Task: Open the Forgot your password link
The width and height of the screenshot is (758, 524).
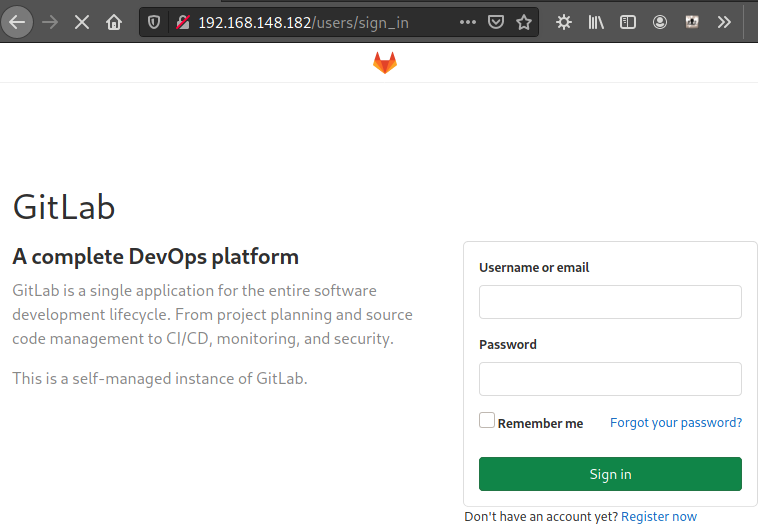Action: (x=676, y=423)
